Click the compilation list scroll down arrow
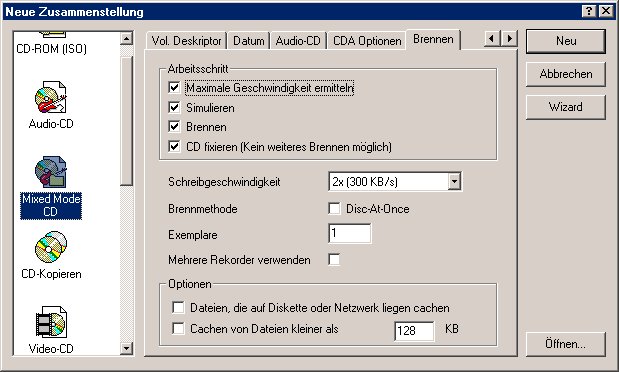The width and height of the screenshot is (619, 372). (126, 348)
